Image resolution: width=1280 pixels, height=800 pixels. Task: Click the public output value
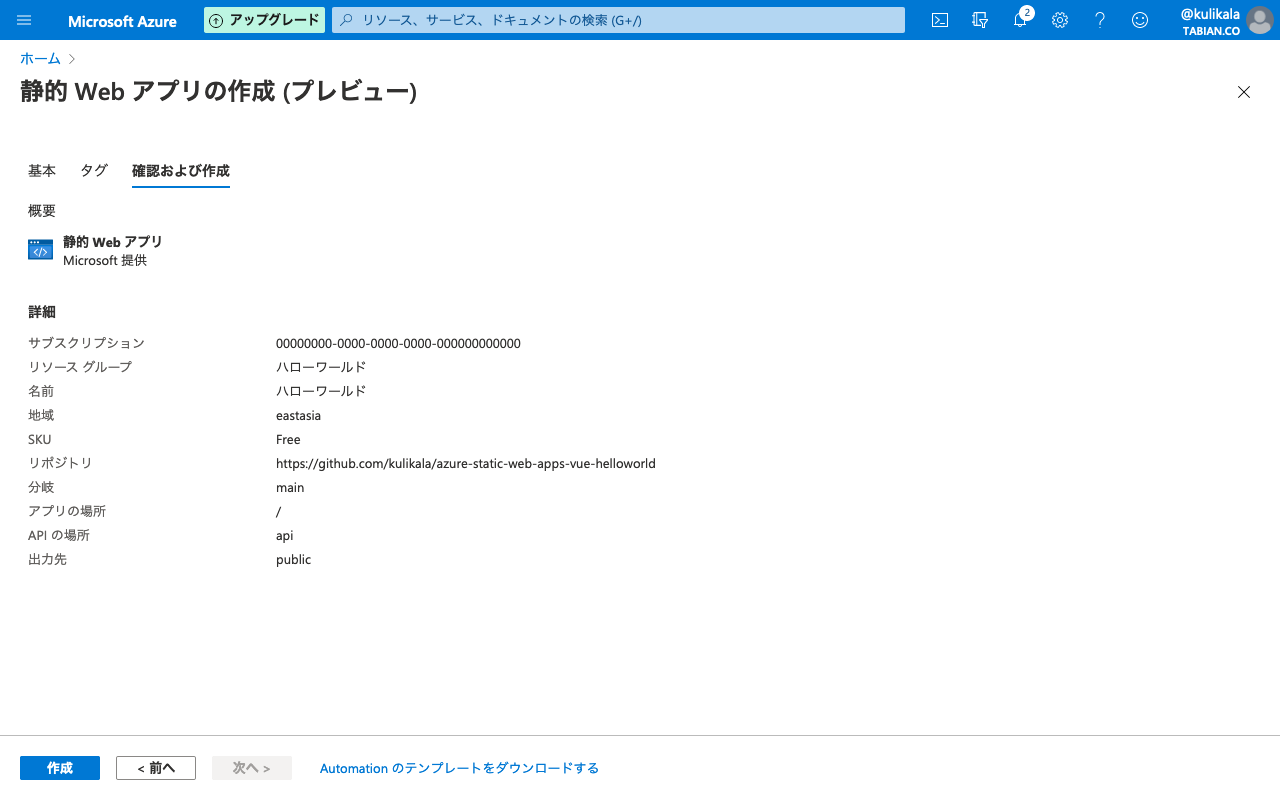click(294, 559)
